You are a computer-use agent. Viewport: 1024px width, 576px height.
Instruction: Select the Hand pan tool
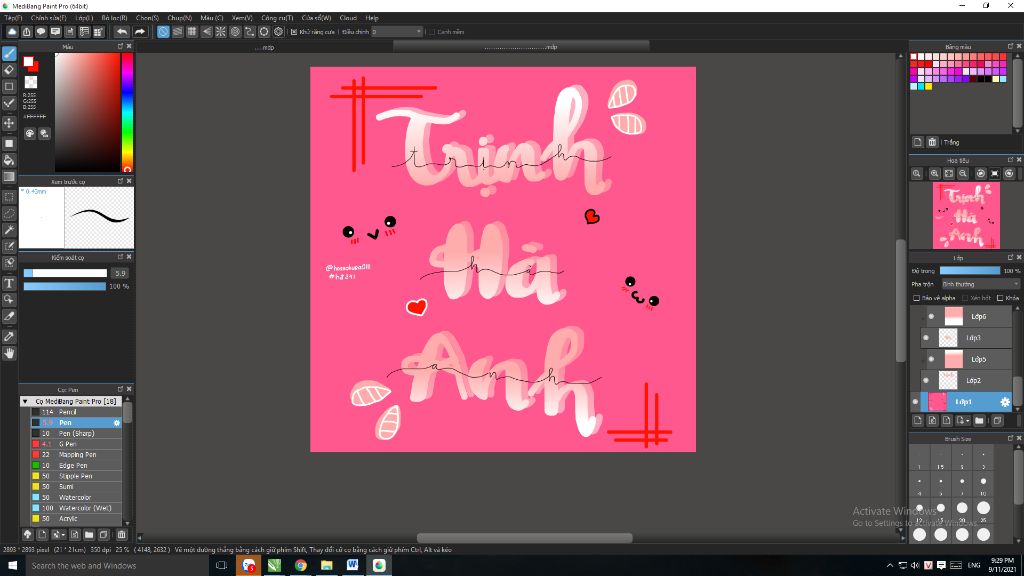click(x=9, y=353)
